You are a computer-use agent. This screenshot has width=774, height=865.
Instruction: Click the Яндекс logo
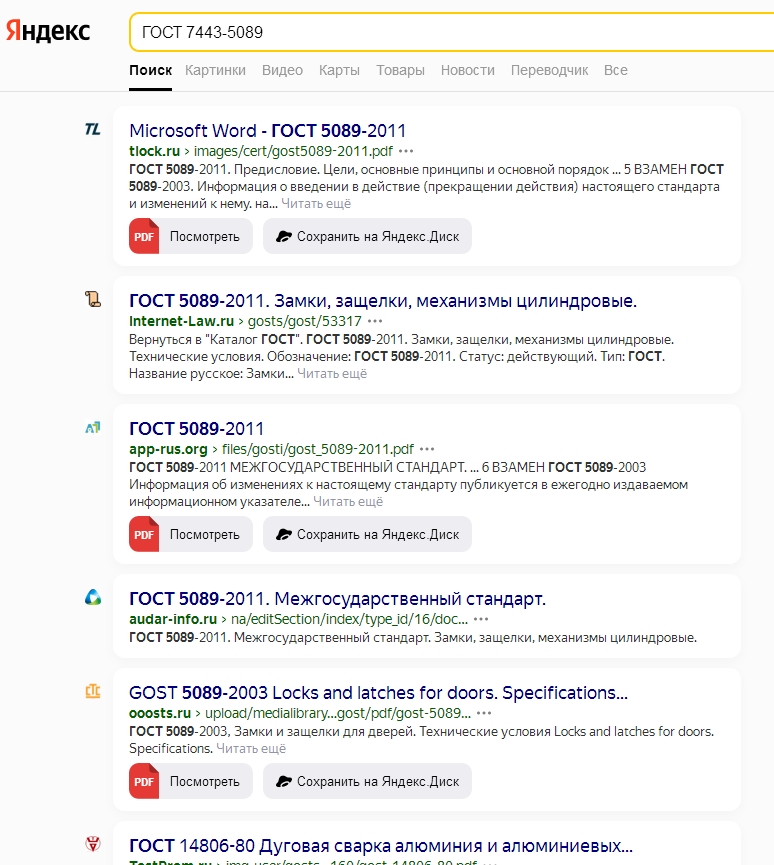click(x=48, y=31)
